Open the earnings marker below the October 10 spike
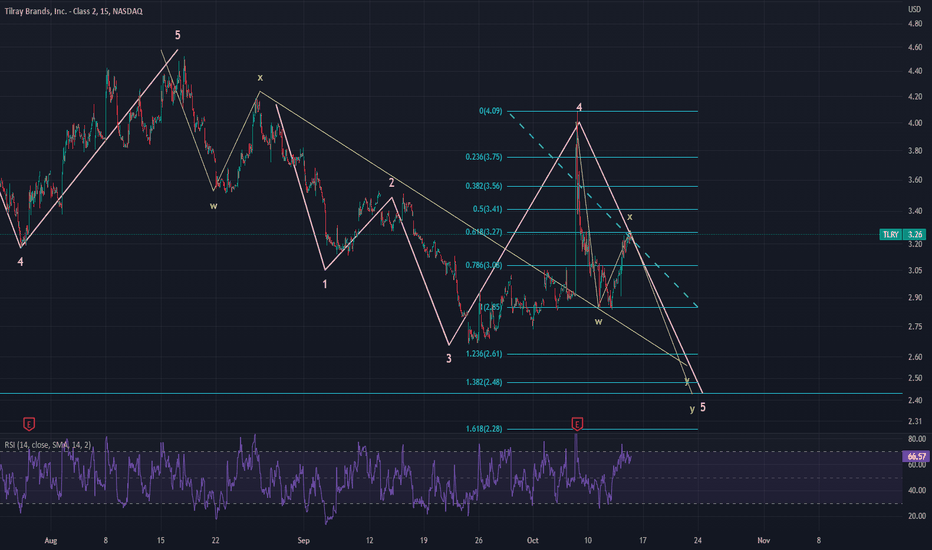This screenshot has width=932, height=550. (577, 424)
